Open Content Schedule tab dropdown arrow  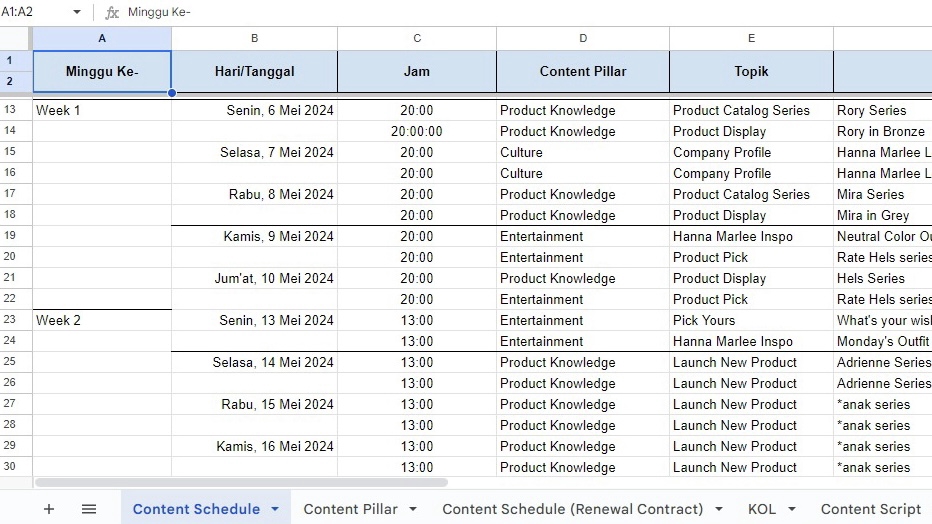click(x=275, y=509)
